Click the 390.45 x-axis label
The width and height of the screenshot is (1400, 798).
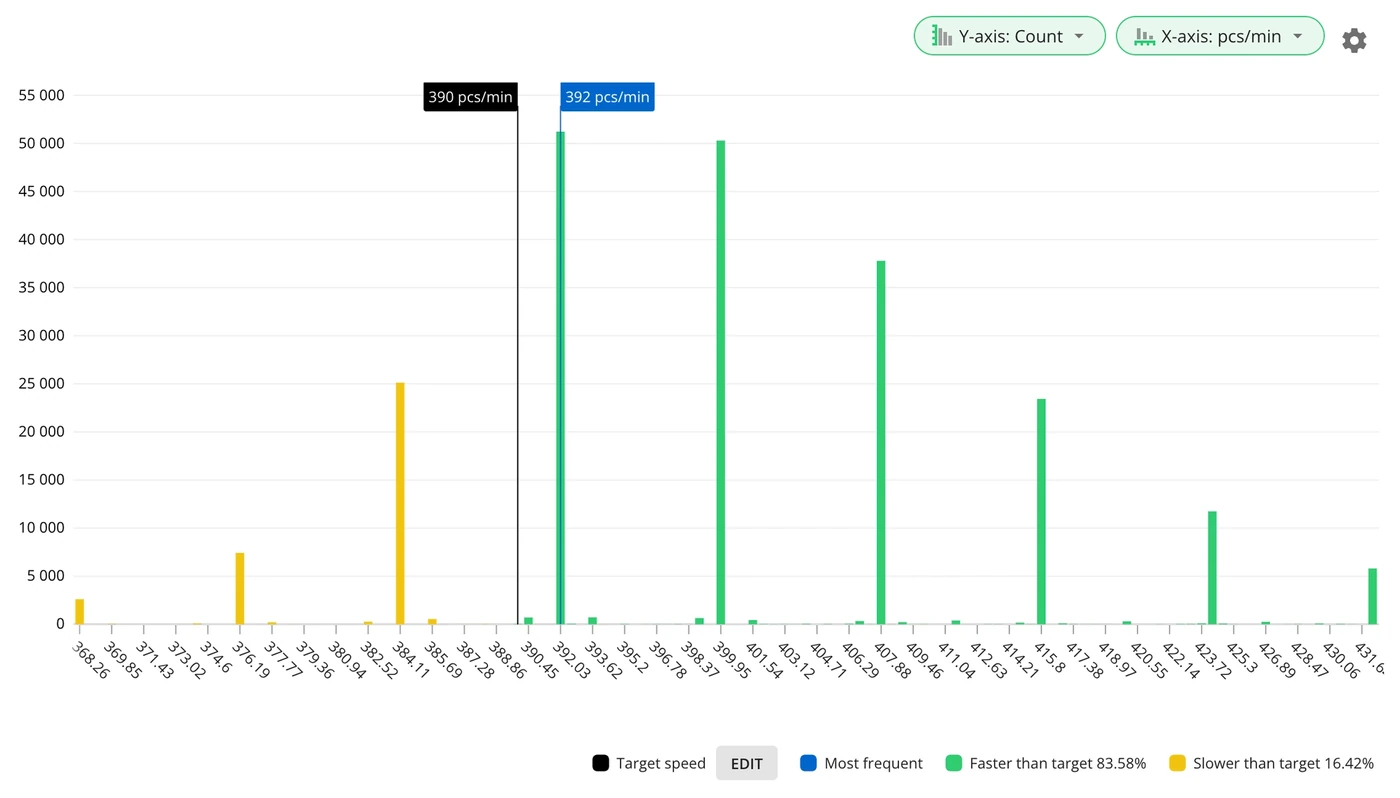point(538,660)
